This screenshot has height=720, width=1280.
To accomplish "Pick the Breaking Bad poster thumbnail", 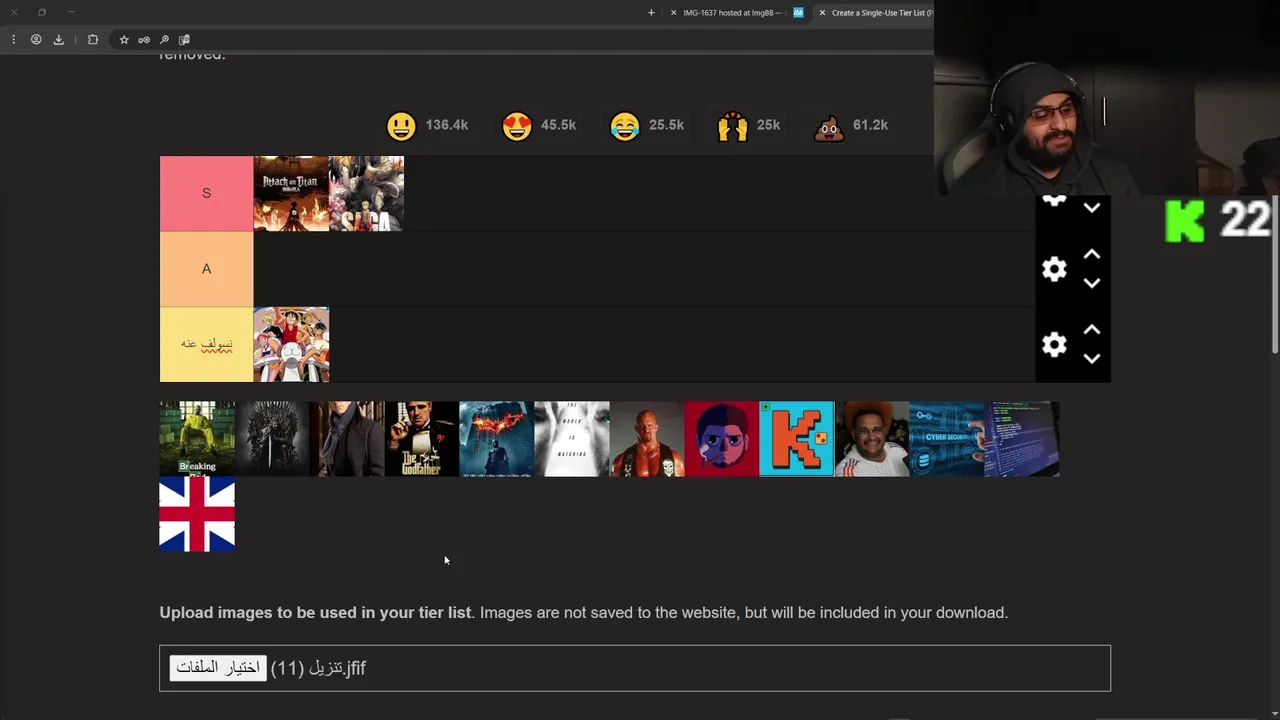I will point(197,439).
